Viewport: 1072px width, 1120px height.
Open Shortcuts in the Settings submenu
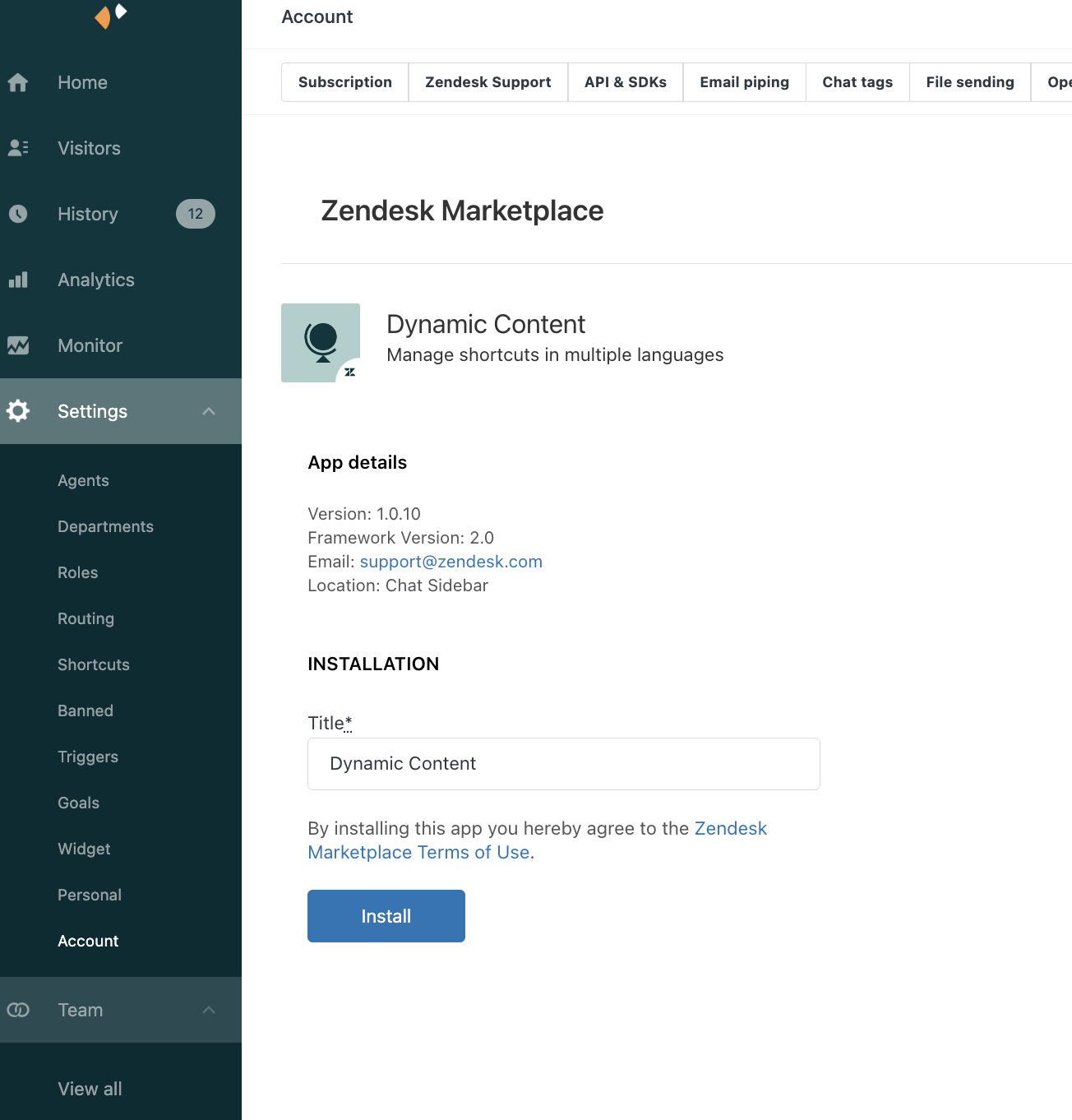[94, 664]
